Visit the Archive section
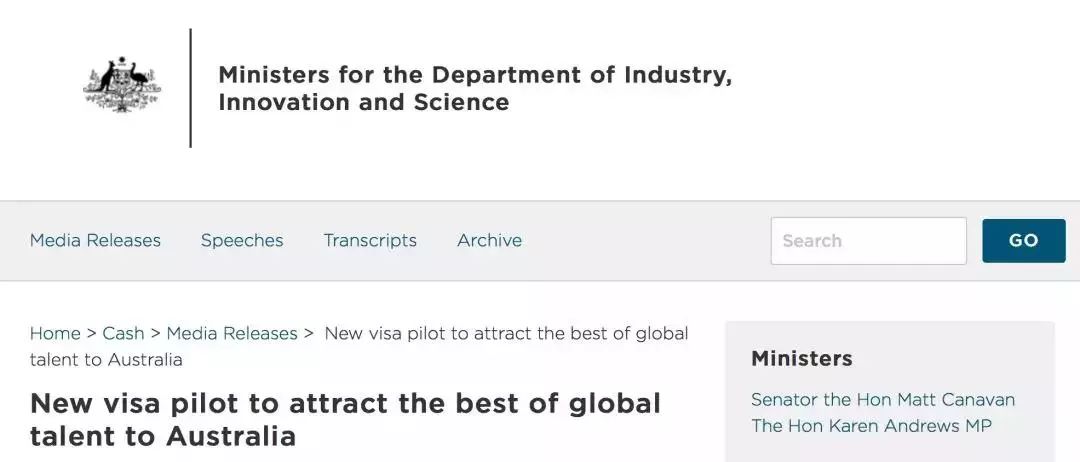This screenshot has width=1080, height=462. tap(489, 240)
